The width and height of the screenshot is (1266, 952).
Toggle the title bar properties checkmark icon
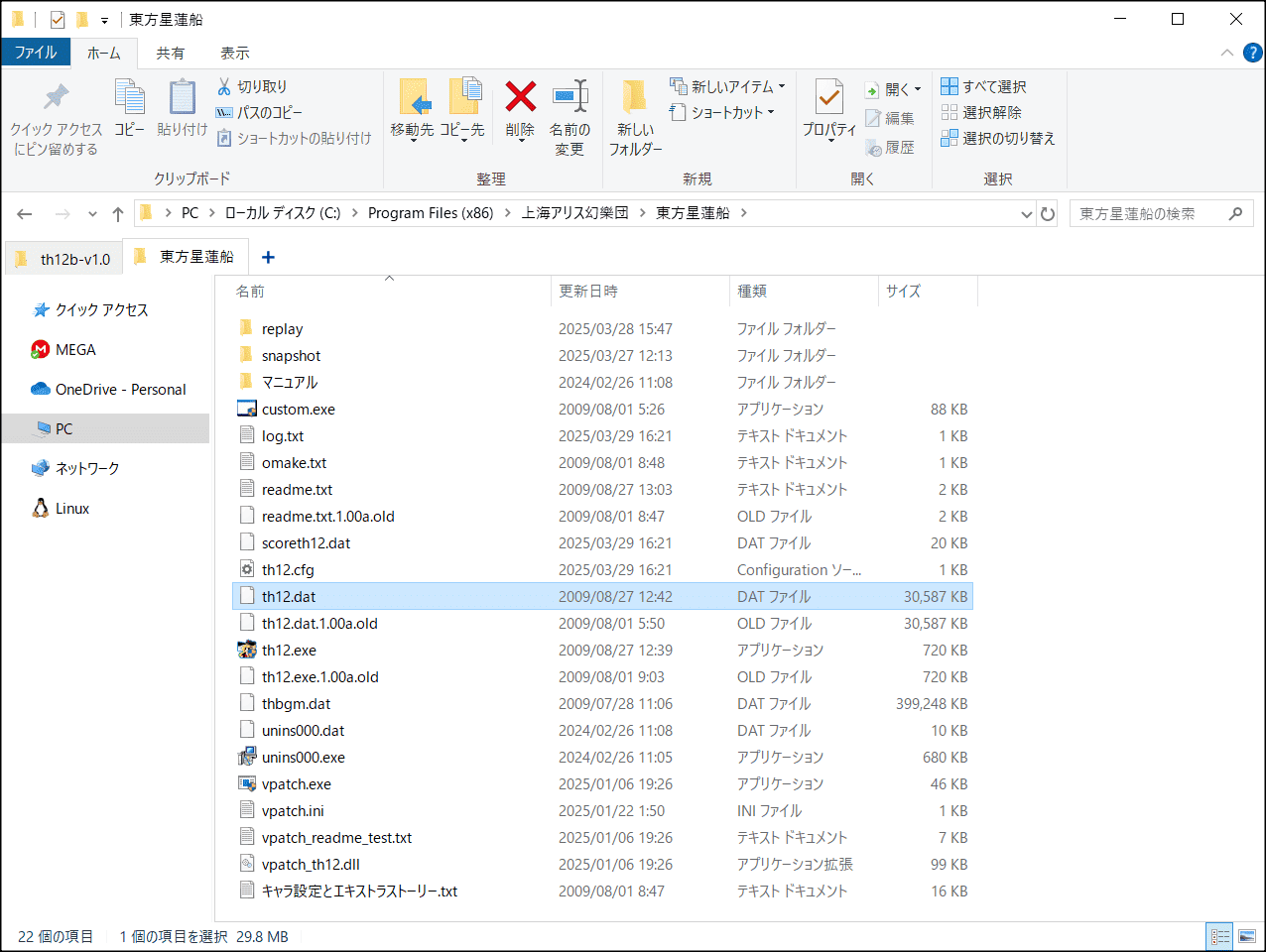coord(58,19)
